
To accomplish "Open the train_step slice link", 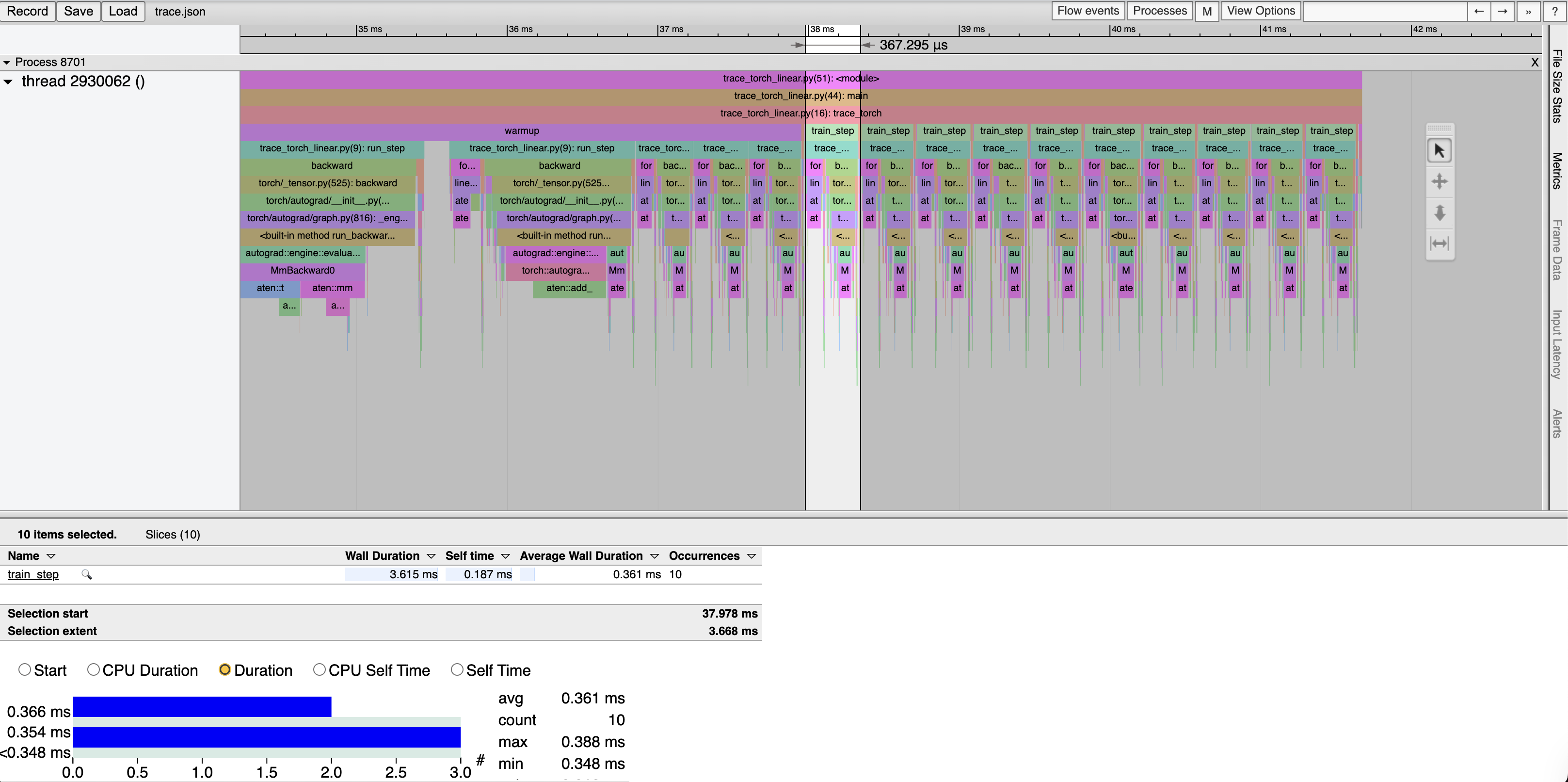I will tap(33, 574).
